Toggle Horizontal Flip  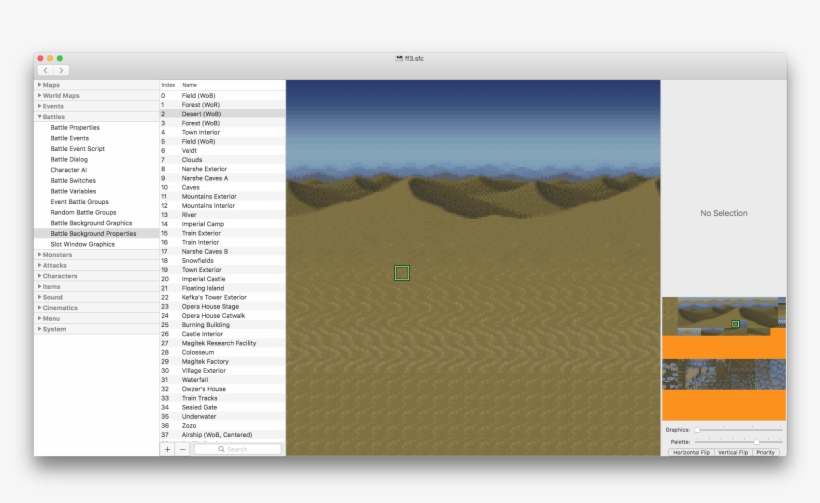pyautogui.click(x=691, y=452)
